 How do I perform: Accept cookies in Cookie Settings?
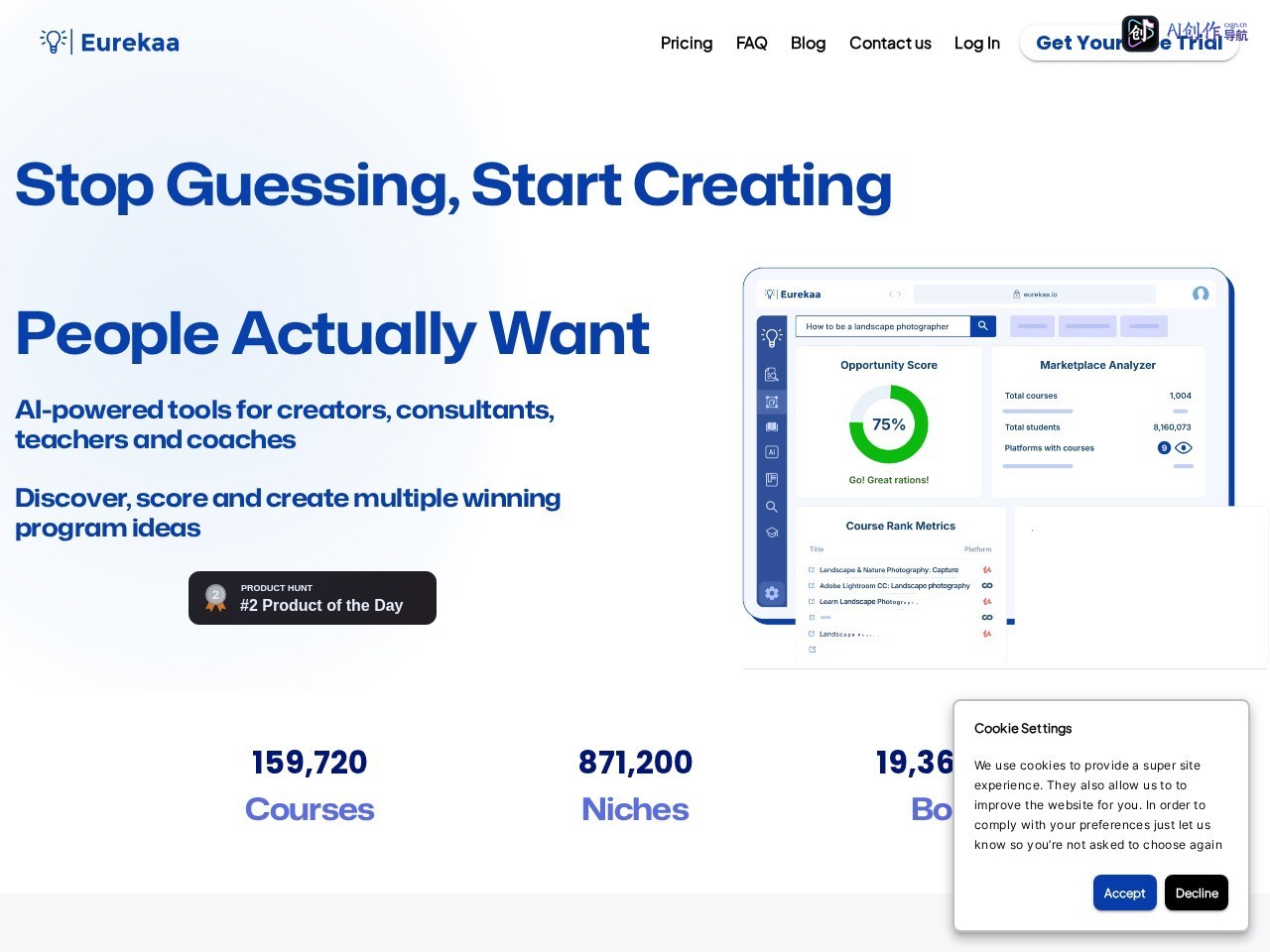click(1124, 892)
